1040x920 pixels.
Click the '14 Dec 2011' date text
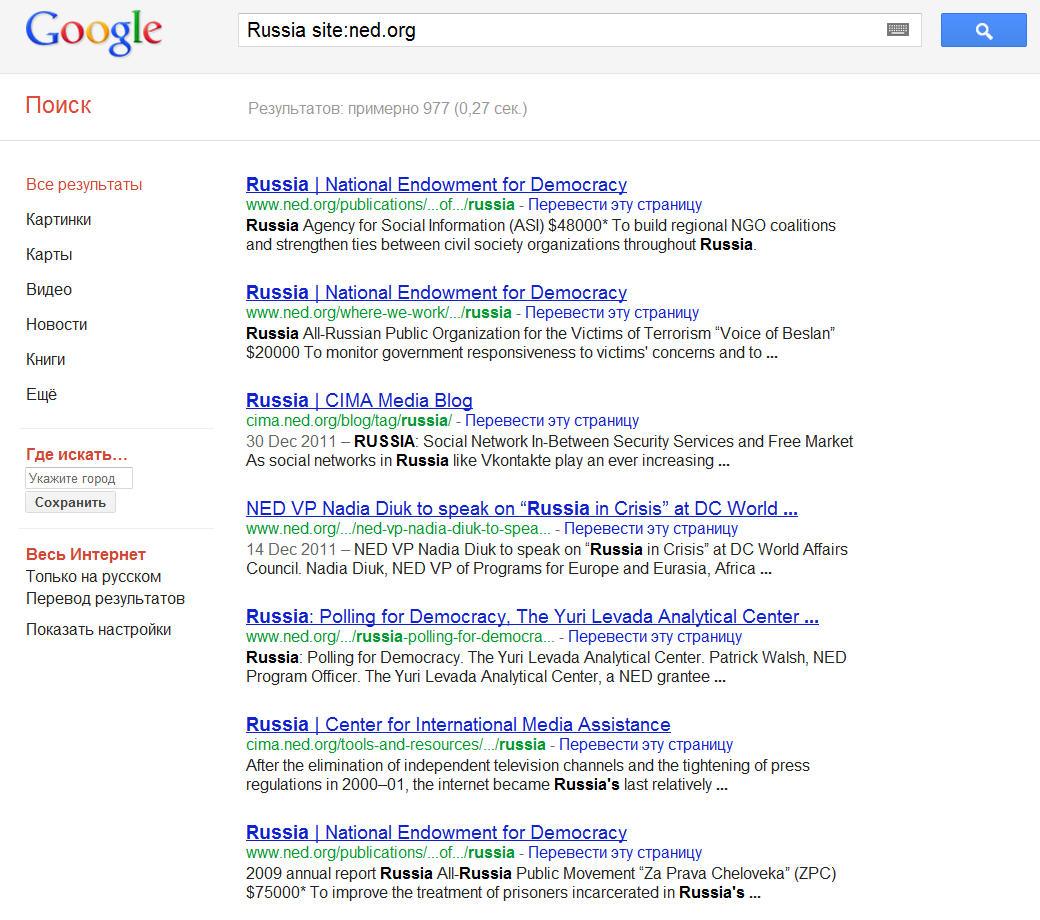[x=291, y=550]
